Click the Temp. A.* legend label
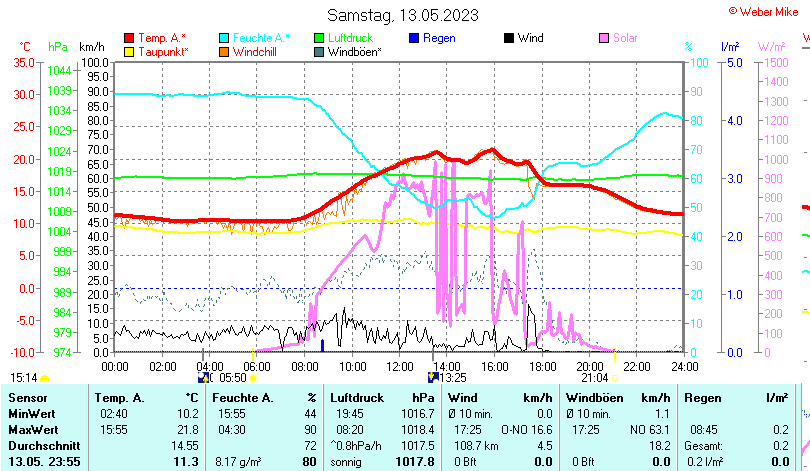This screenshot has width=810, height=471. pos(162,38)
